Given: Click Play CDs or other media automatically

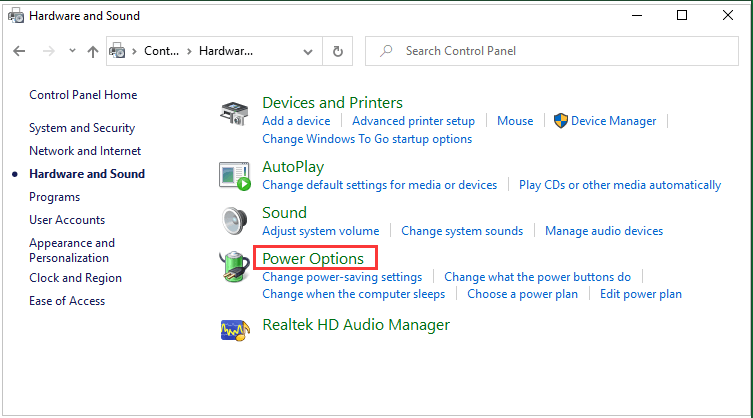Looking at the screenshot, I should (620, 185).
